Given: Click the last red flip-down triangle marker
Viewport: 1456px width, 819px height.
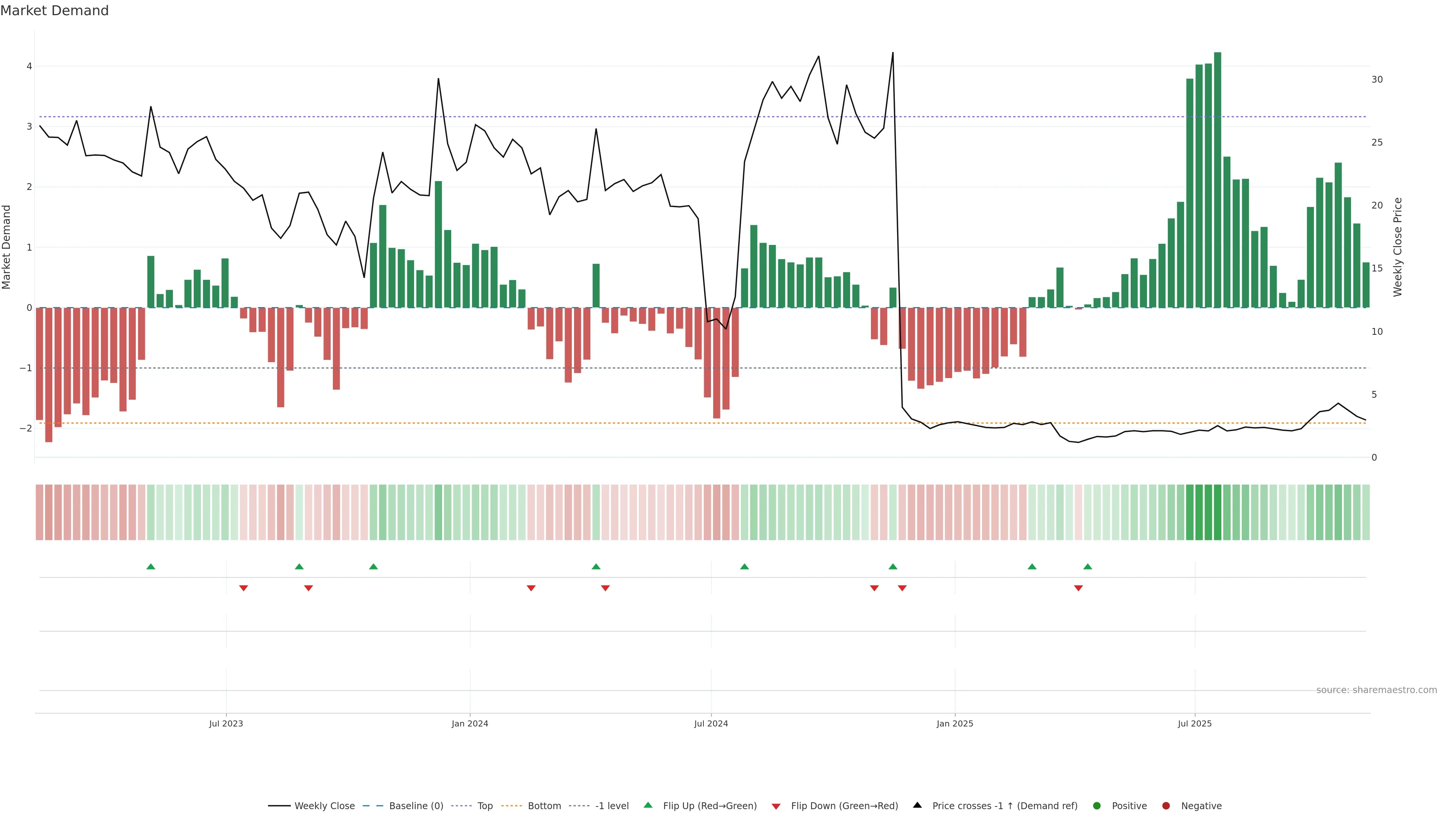Looking at the screenshot, I should [1078, 588].
